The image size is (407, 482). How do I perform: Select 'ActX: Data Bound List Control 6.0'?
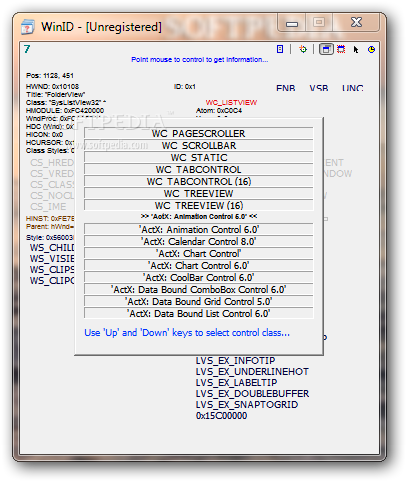[x=199, y=313]
